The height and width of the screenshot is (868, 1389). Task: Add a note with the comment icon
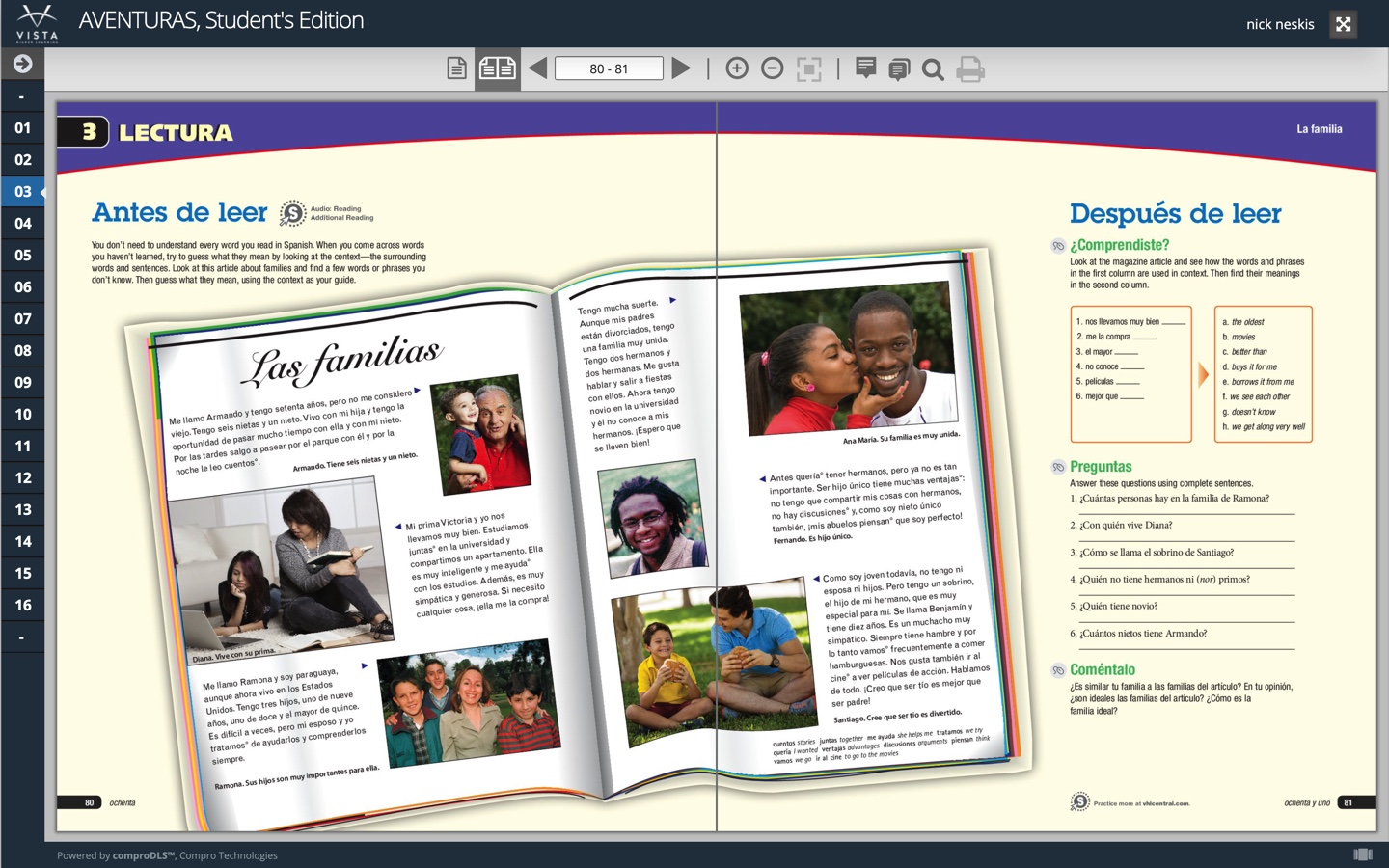click(865, 68)
